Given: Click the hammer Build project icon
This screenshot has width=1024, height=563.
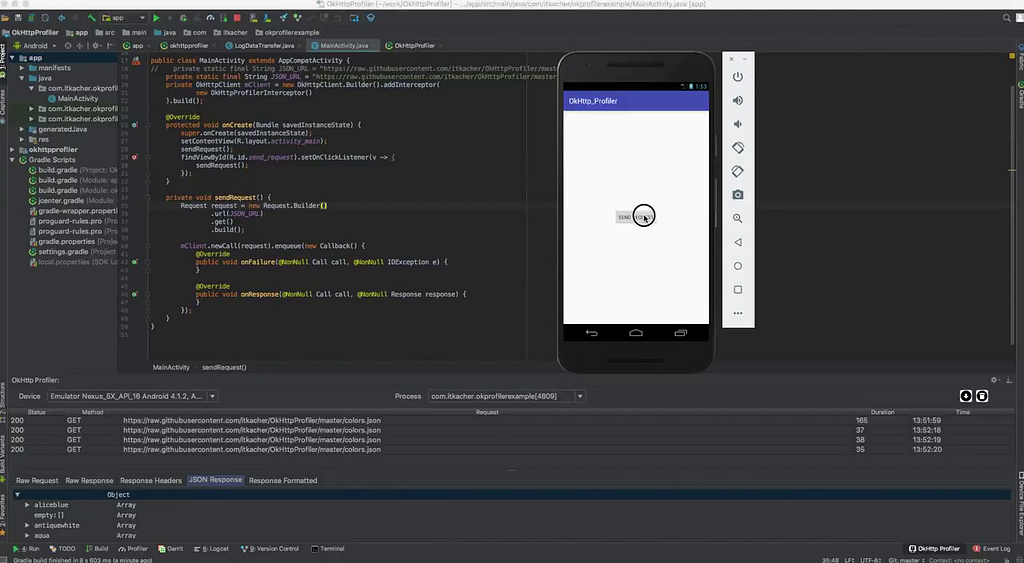Looking at the screenshot, I should tap(91, 18).
